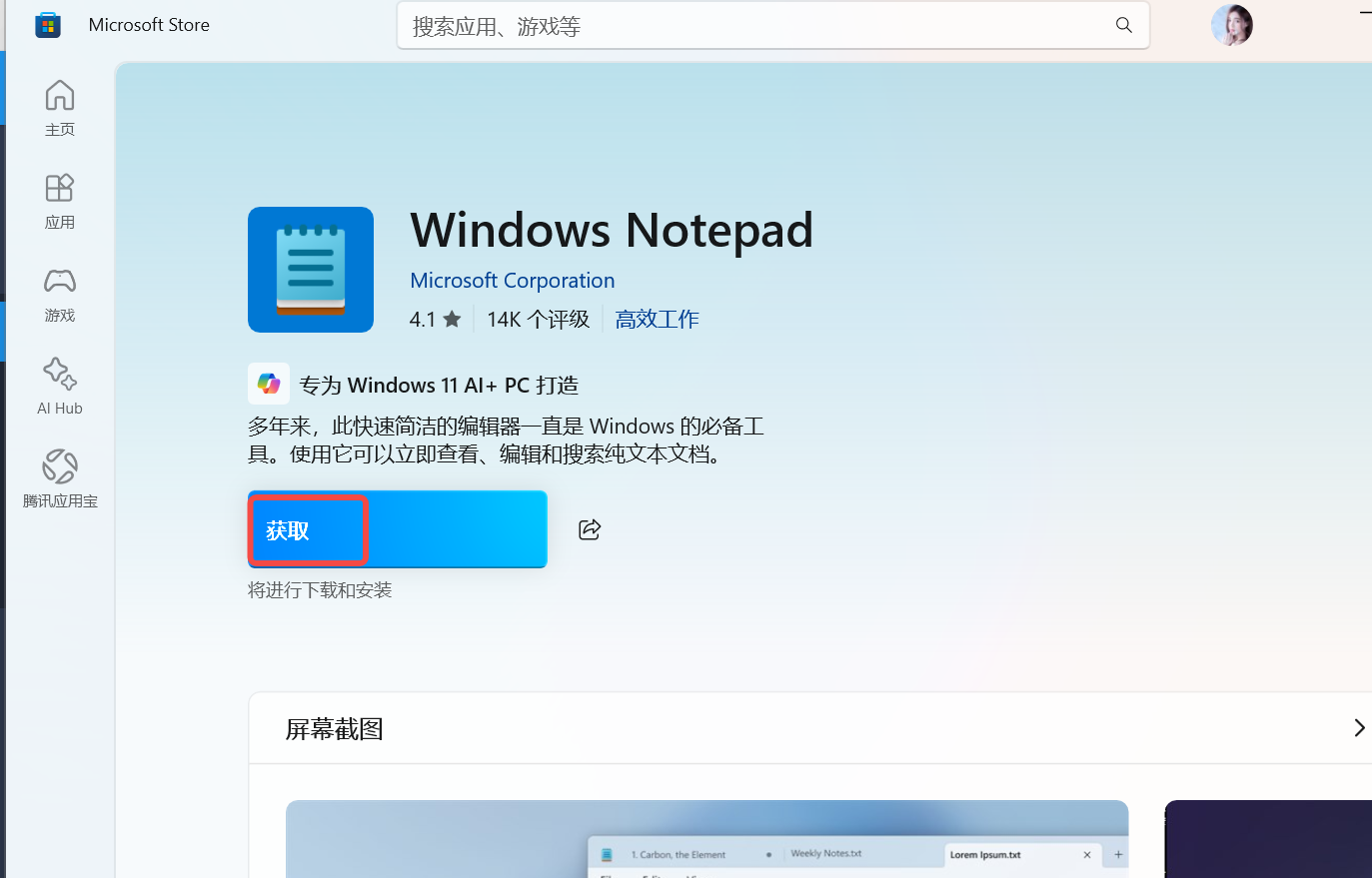Image resolution: width=1372 pixels, height=878 pixels.
Task: Click the share icon beside 获取 button
Action: [x=590, y=529]
